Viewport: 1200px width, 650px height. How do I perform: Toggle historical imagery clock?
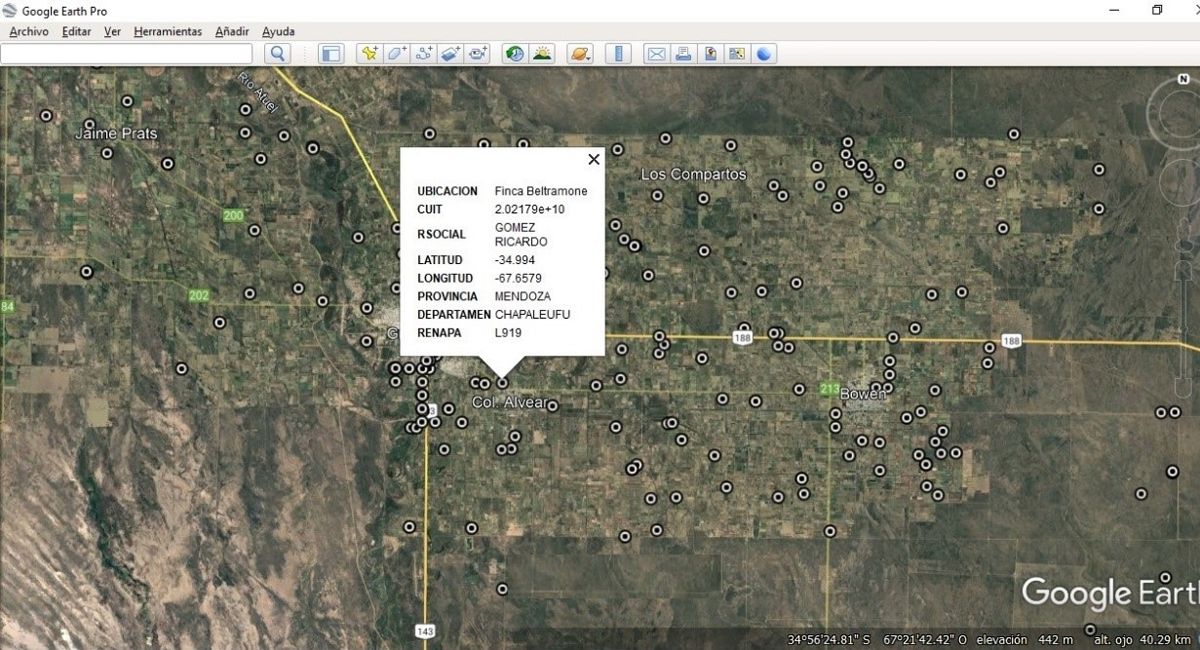click(x=515, y=54)
